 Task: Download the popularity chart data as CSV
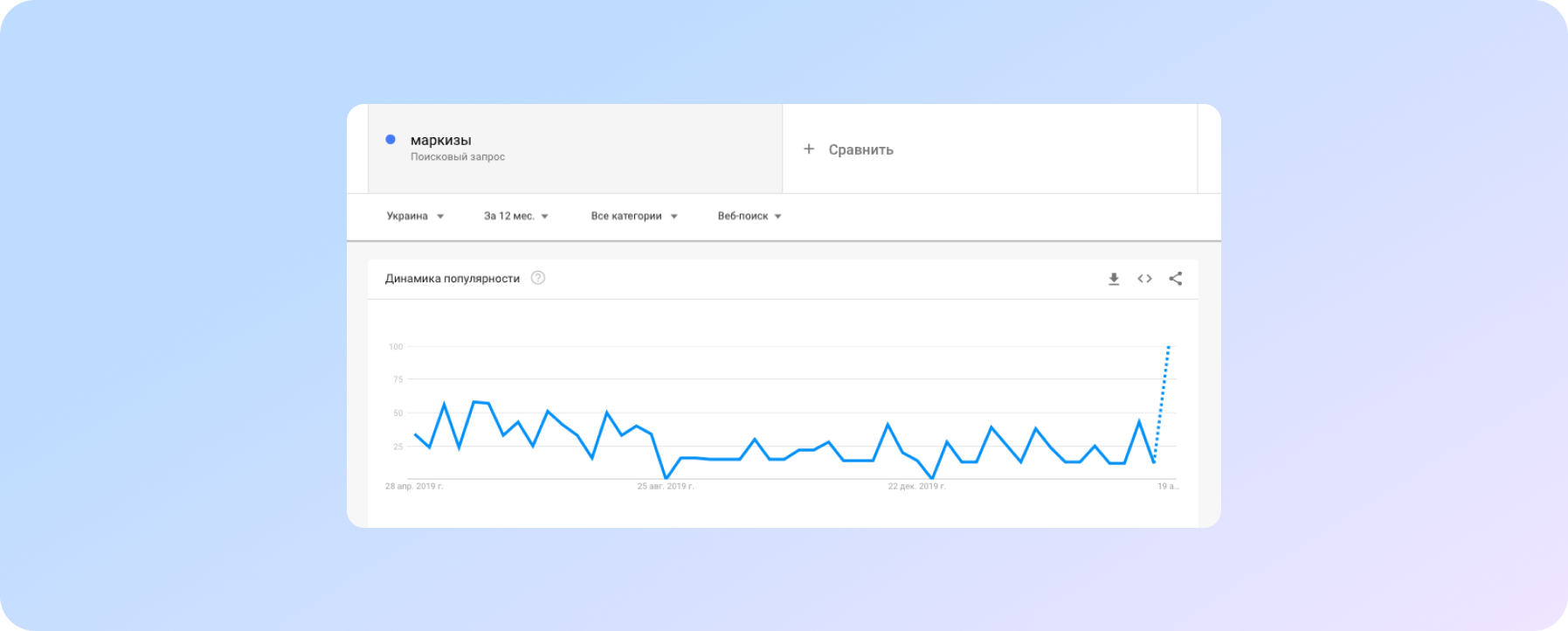(x=1114, y=279)
